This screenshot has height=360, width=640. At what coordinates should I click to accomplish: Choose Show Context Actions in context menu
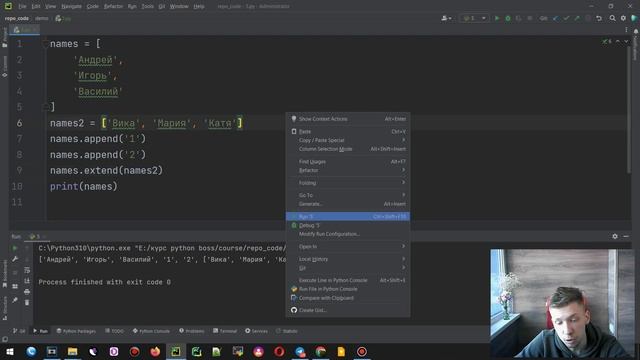pyautogui.click(x=348, y=119)
